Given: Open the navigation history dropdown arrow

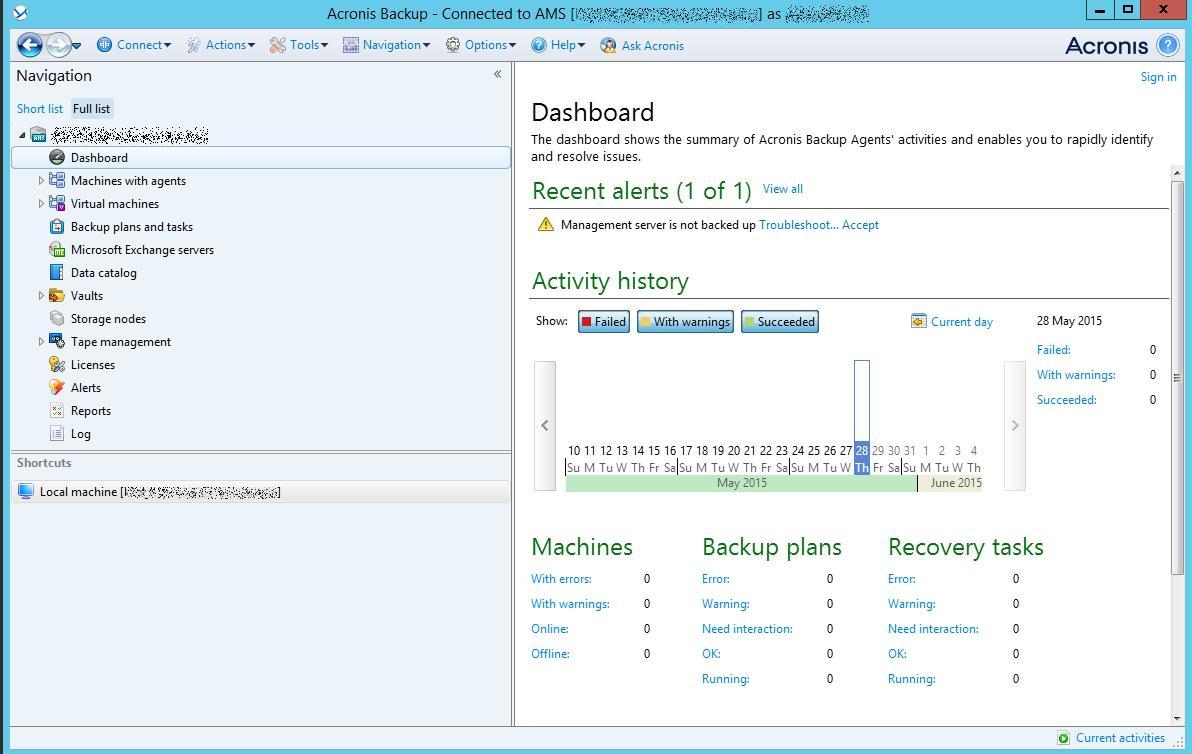Looking at the screenshot, I should click(x=76, y=46).
